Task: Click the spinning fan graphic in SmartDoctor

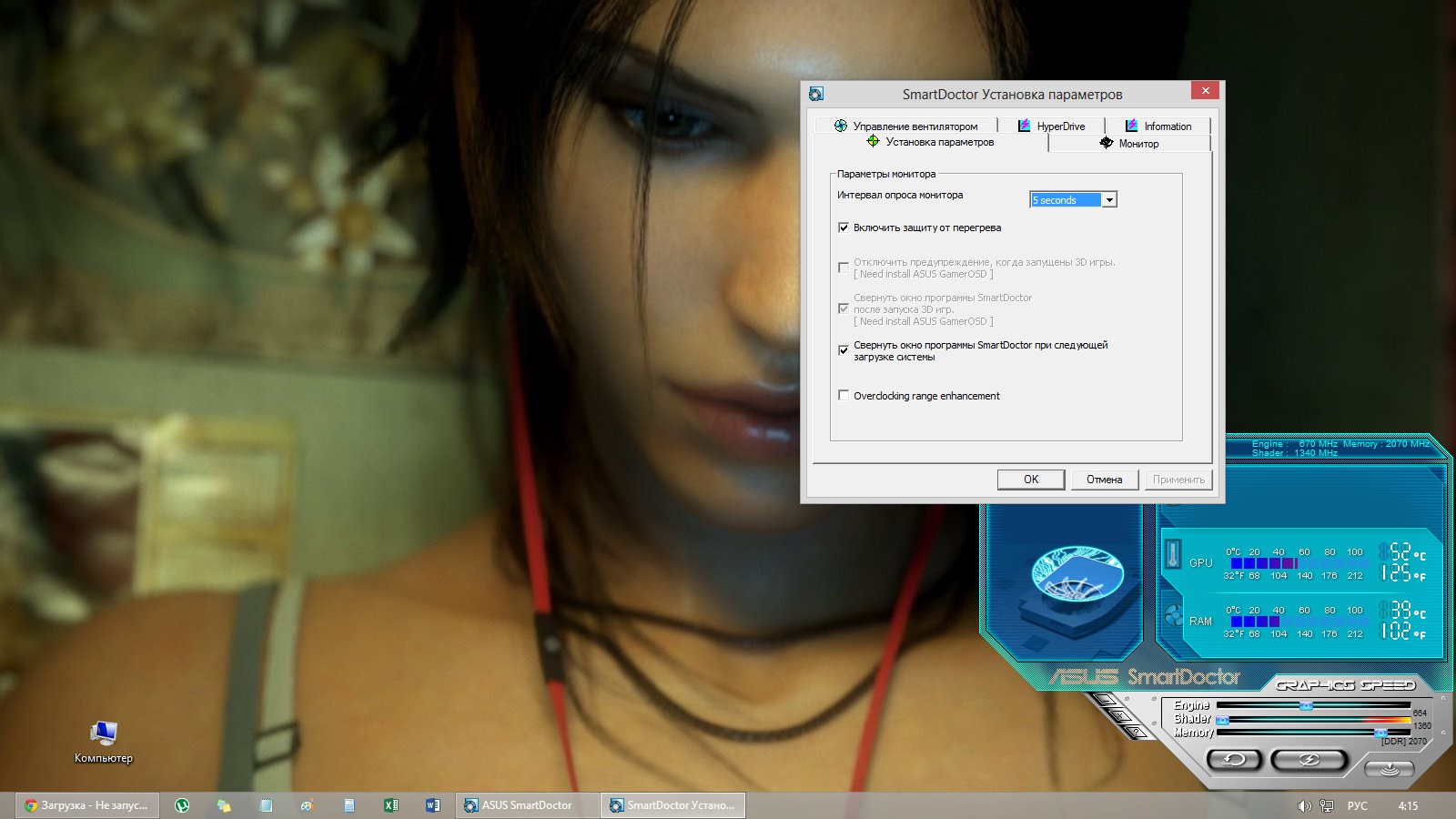Action: click(x=1077, y=574)
